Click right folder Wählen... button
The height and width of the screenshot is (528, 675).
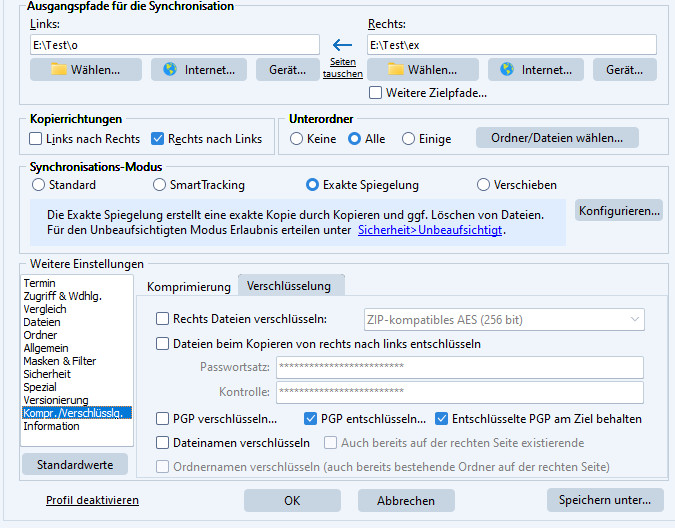coord(423,69)
